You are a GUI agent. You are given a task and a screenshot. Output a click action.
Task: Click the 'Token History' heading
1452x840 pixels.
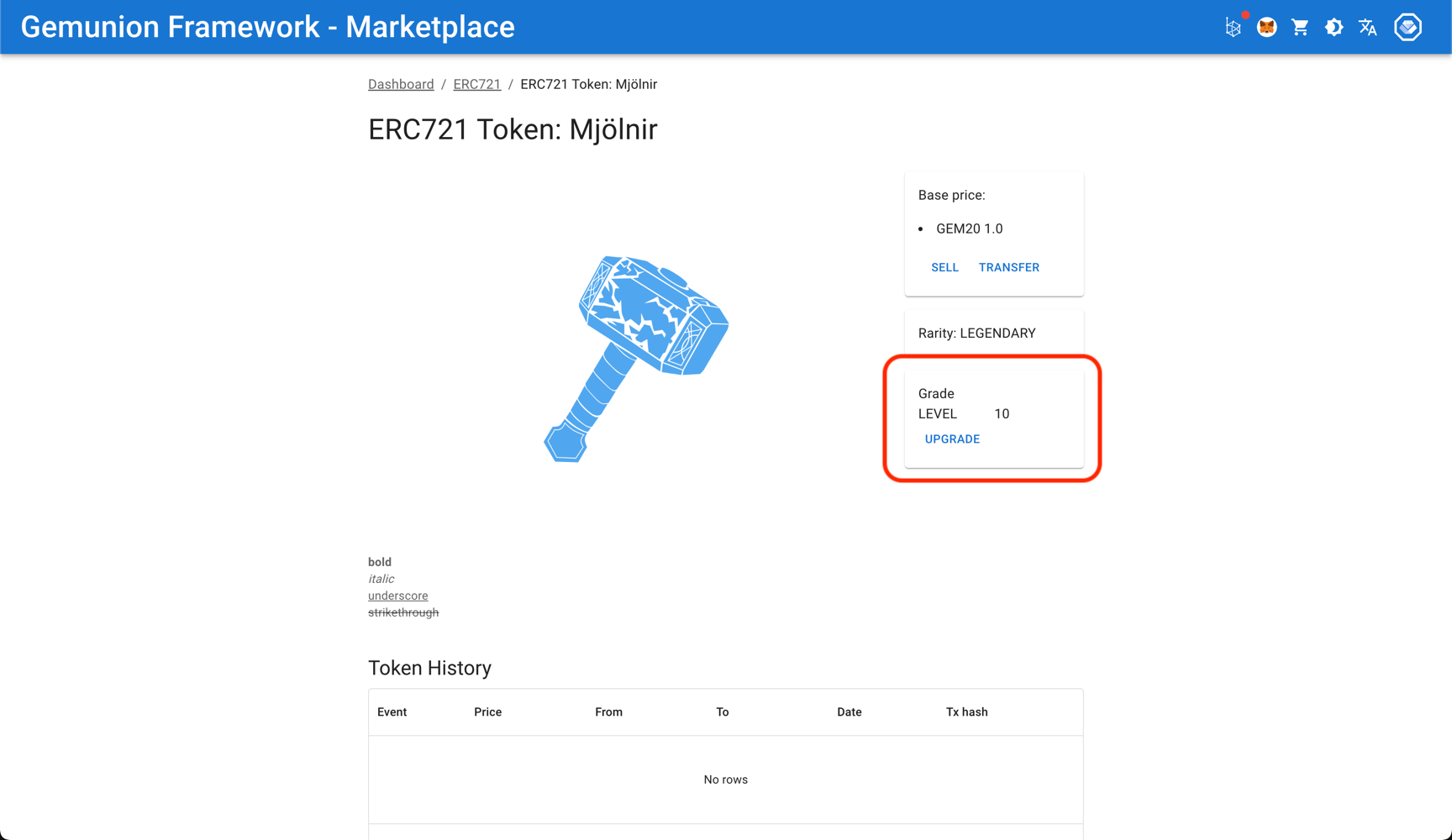coord(429,668)
